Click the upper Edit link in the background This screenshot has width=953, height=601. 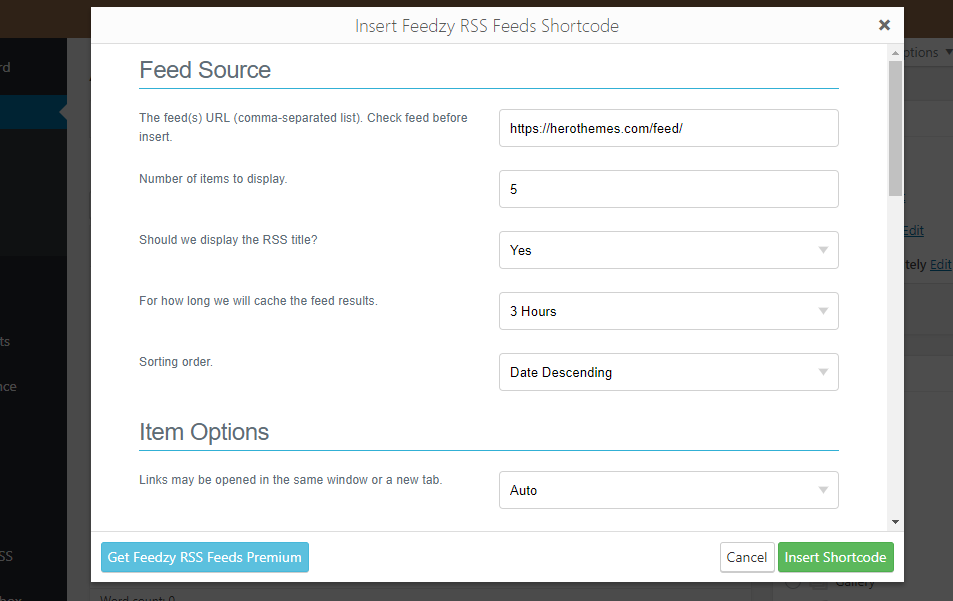pos(913,230)
